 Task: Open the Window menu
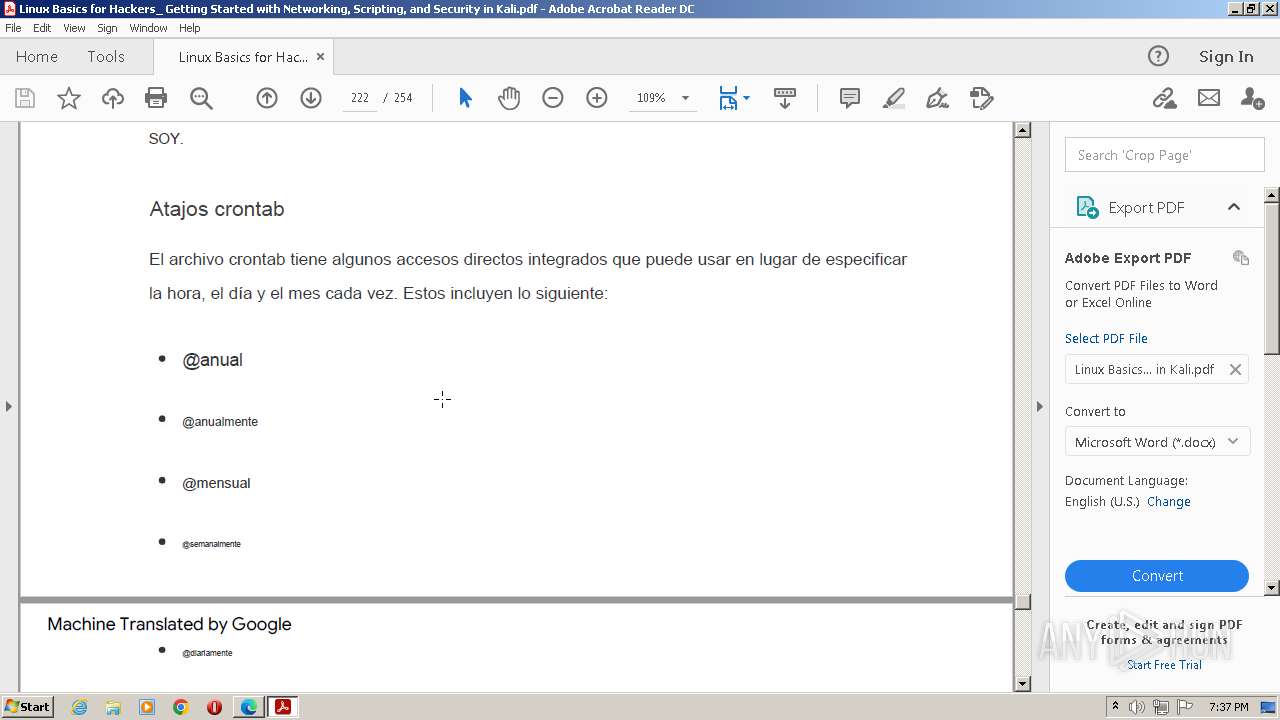point(148,28)
